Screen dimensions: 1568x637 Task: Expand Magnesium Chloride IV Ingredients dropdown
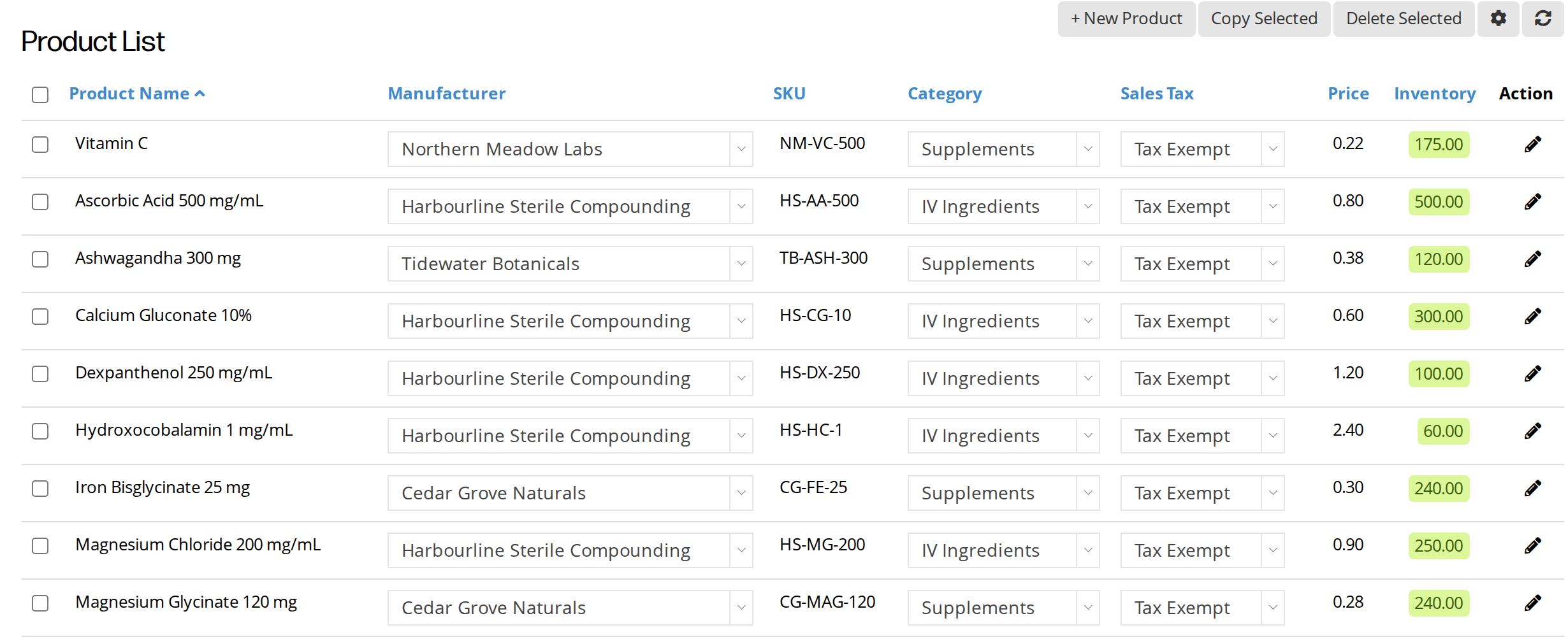[x=1004, y=550]
